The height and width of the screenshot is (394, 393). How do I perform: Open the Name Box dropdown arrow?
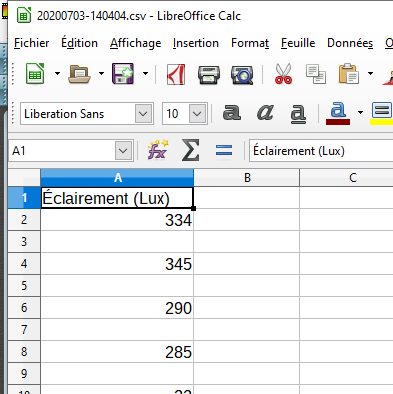pos(123,151)
